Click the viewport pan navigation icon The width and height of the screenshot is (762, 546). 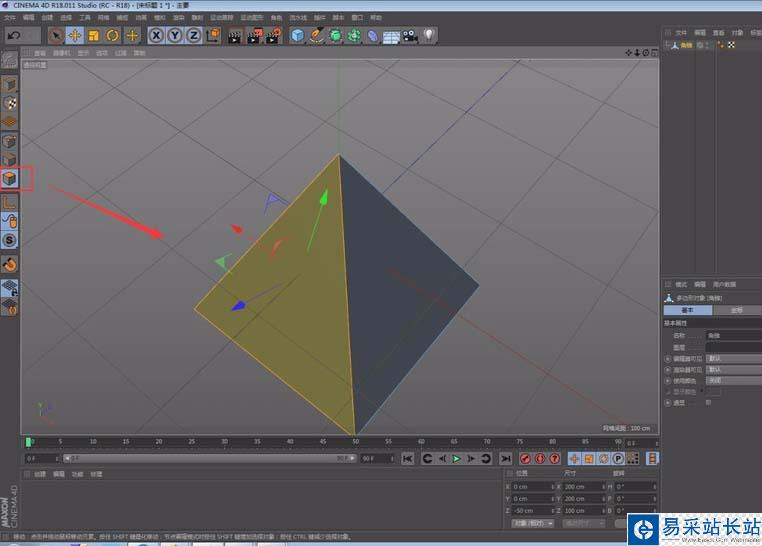[628, 52]
